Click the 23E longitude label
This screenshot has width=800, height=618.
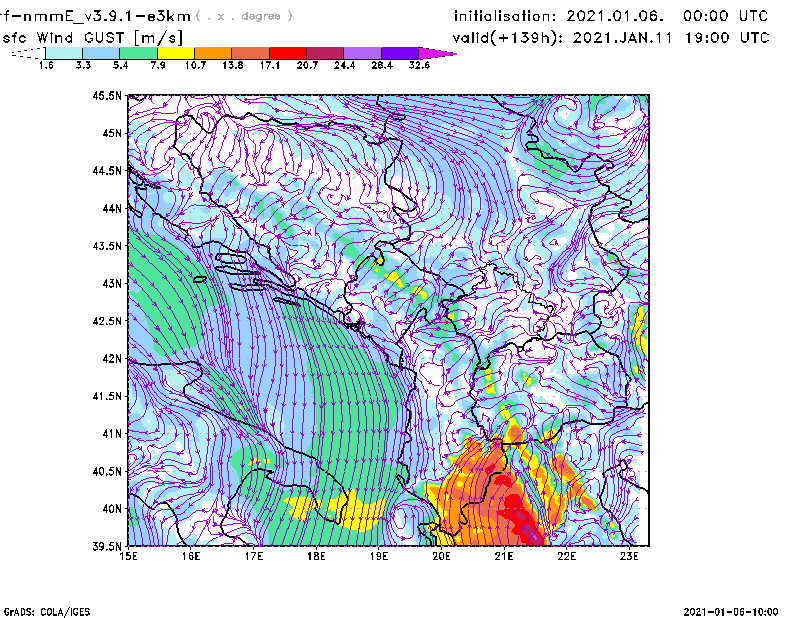click(629, 556)
